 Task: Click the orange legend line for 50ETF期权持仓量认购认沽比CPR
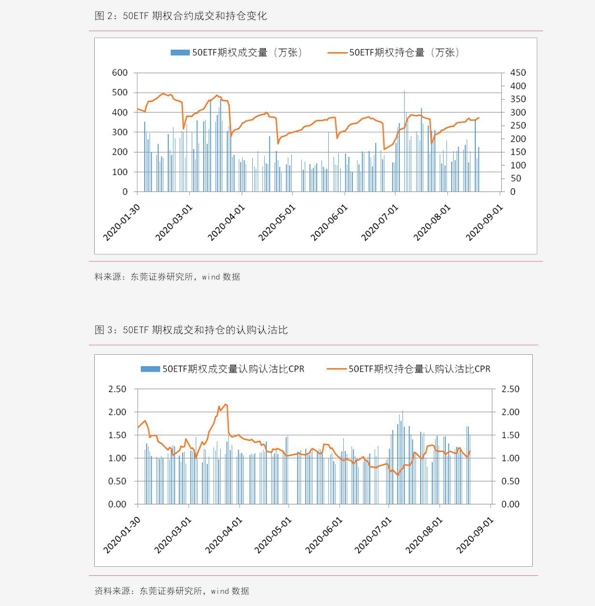[337, 369]
